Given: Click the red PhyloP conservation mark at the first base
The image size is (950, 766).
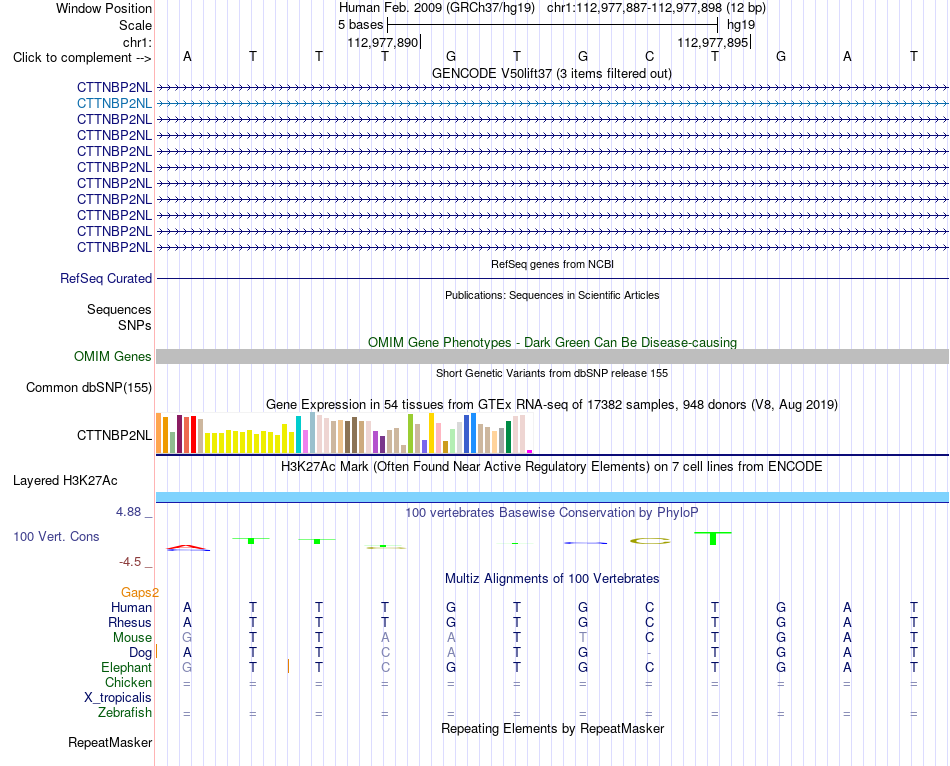Looking at the screenshot, I should pos(188,547).
